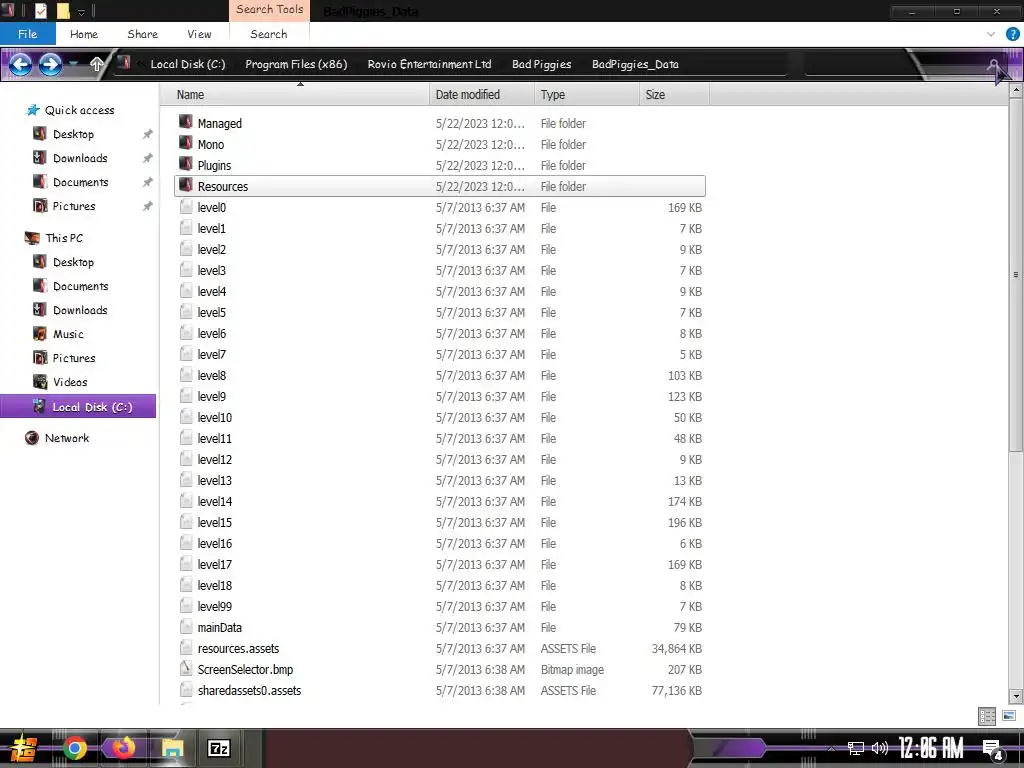Viewport: 1024px width, 768px height.
Task: Click Rovio Entertainment Ltd breadcrumb
Action: point(429,64)
